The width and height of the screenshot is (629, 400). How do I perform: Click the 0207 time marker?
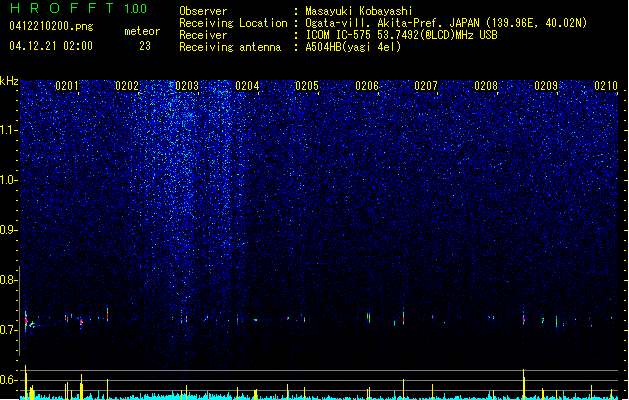(426, 85)
